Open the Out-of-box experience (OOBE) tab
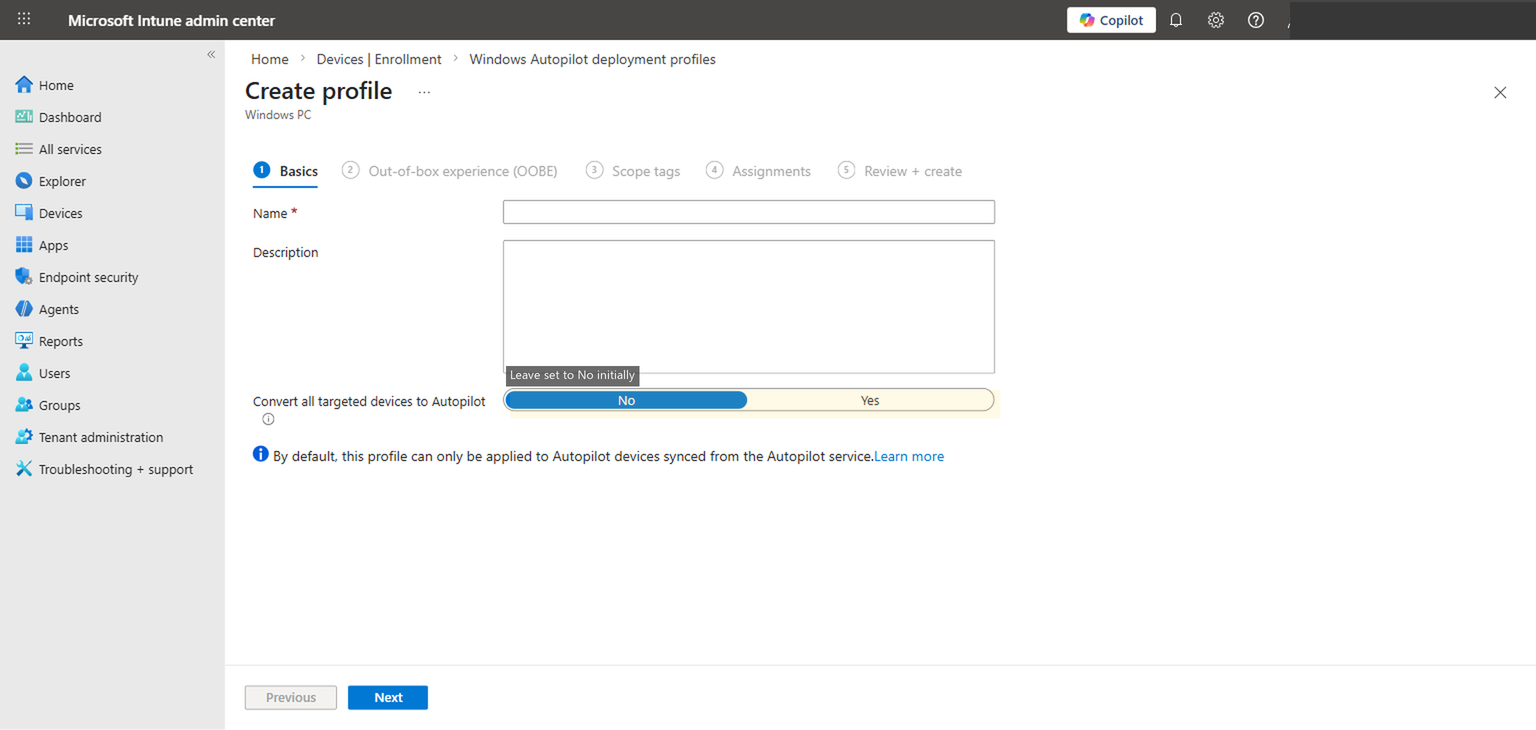The width and height of the screenshot is (1536, 730). pyautogui.click(x=463, y=170)
